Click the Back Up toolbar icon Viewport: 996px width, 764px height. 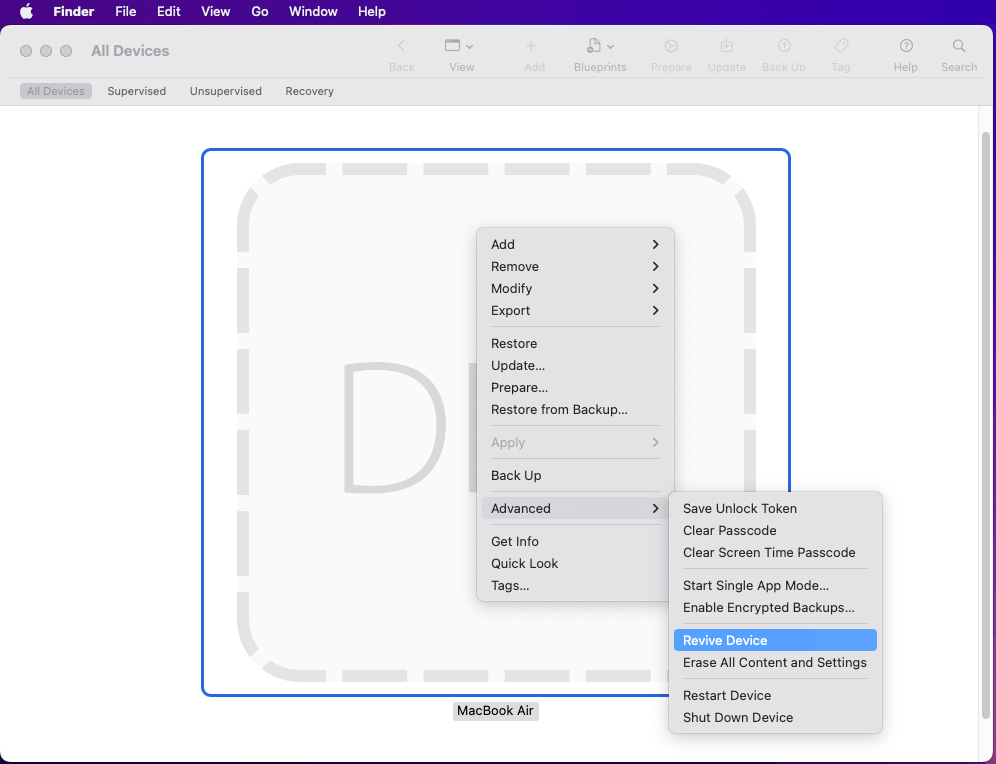pos(784,46)
